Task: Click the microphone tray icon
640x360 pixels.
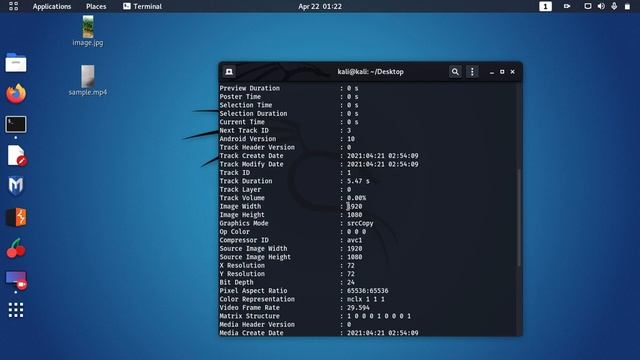Action: pyautogui.click(x=614, y=6)
